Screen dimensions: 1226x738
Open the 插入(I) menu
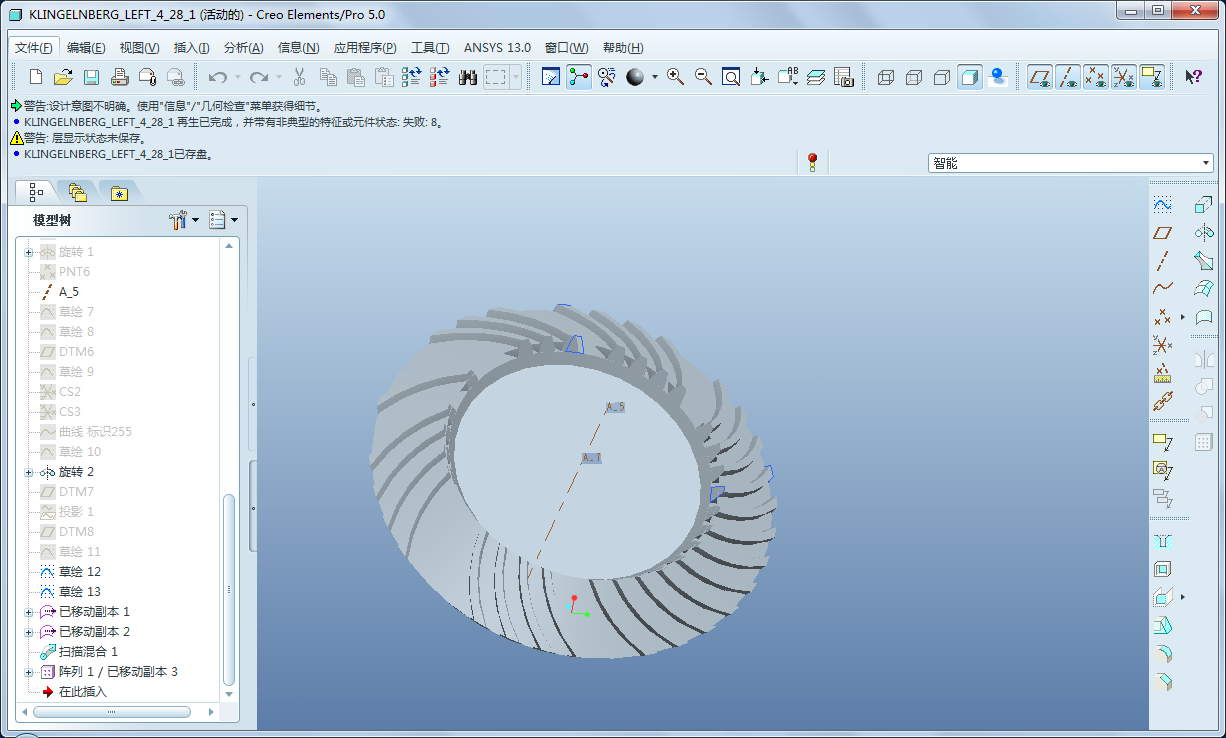(x=191, y=48)
